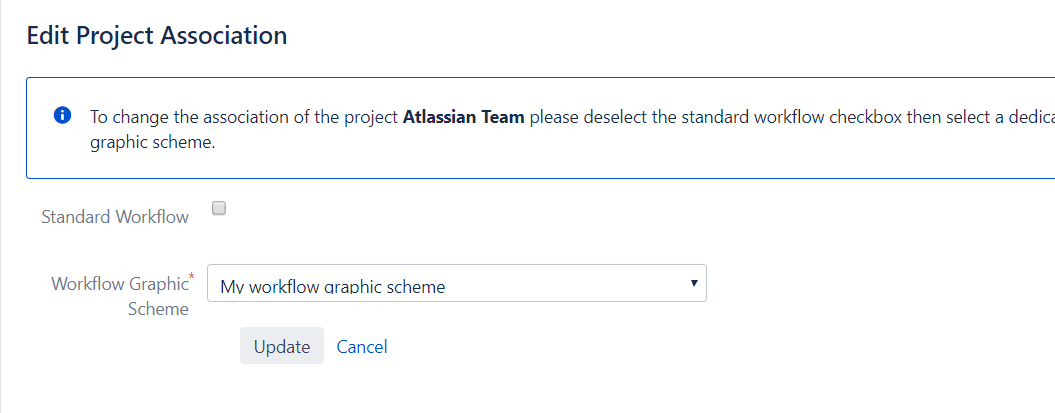Click the dropdown arrow of scheme selector
The image size is (1055, 413).
pyautogui.click(x=693, y=283)
